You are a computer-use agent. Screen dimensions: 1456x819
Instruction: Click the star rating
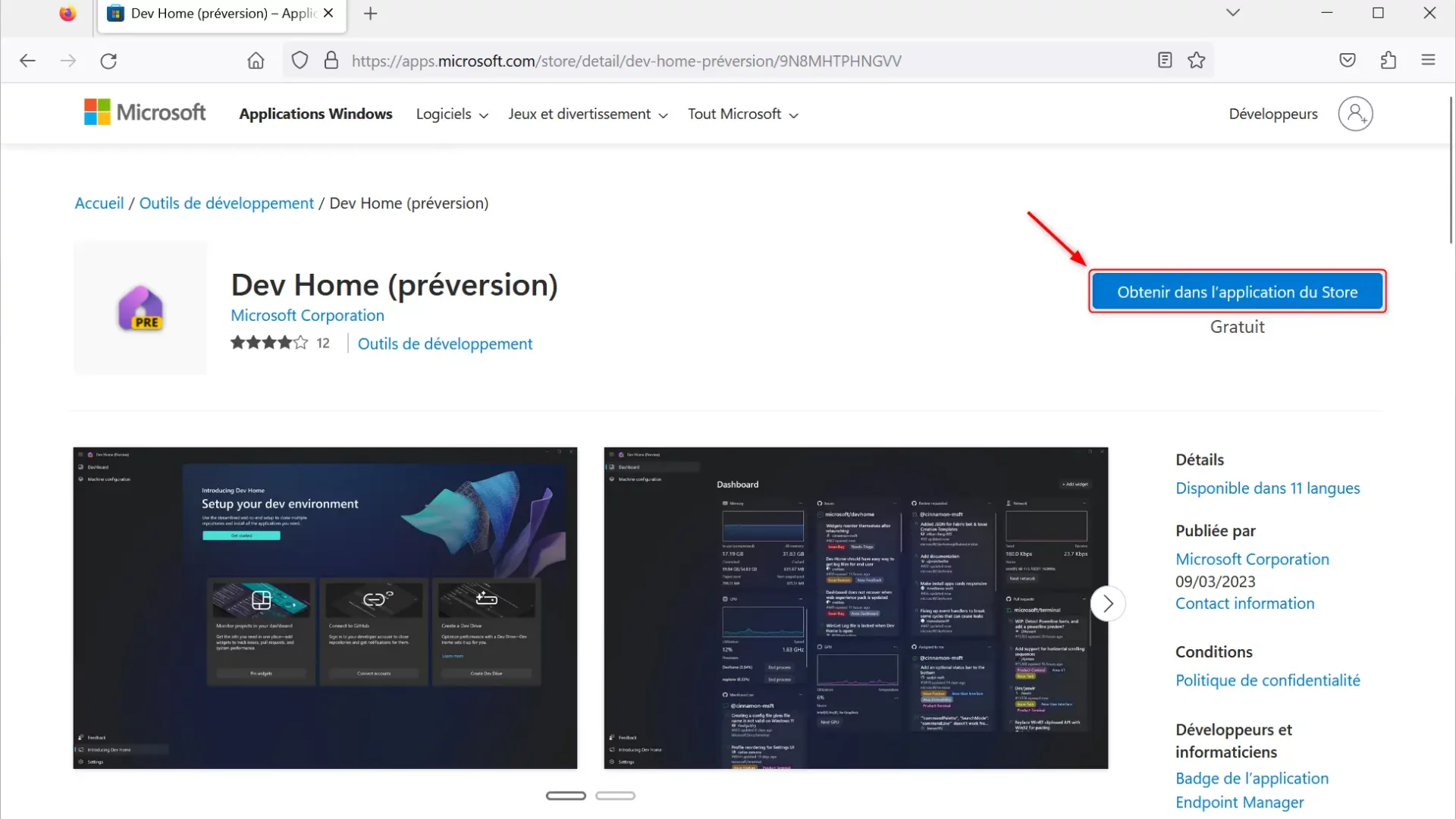tap(269, 343)
